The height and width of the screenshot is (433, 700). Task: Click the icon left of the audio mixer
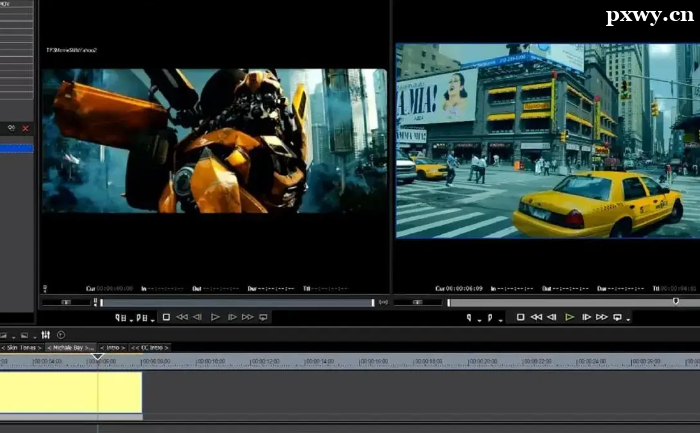pyautogui.click(x=24, y=335)
